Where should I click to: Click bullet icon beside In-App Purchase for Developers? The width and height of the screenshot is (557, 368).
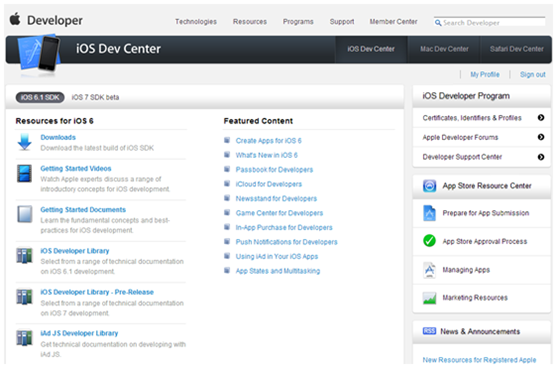click(x=227, y=227)
